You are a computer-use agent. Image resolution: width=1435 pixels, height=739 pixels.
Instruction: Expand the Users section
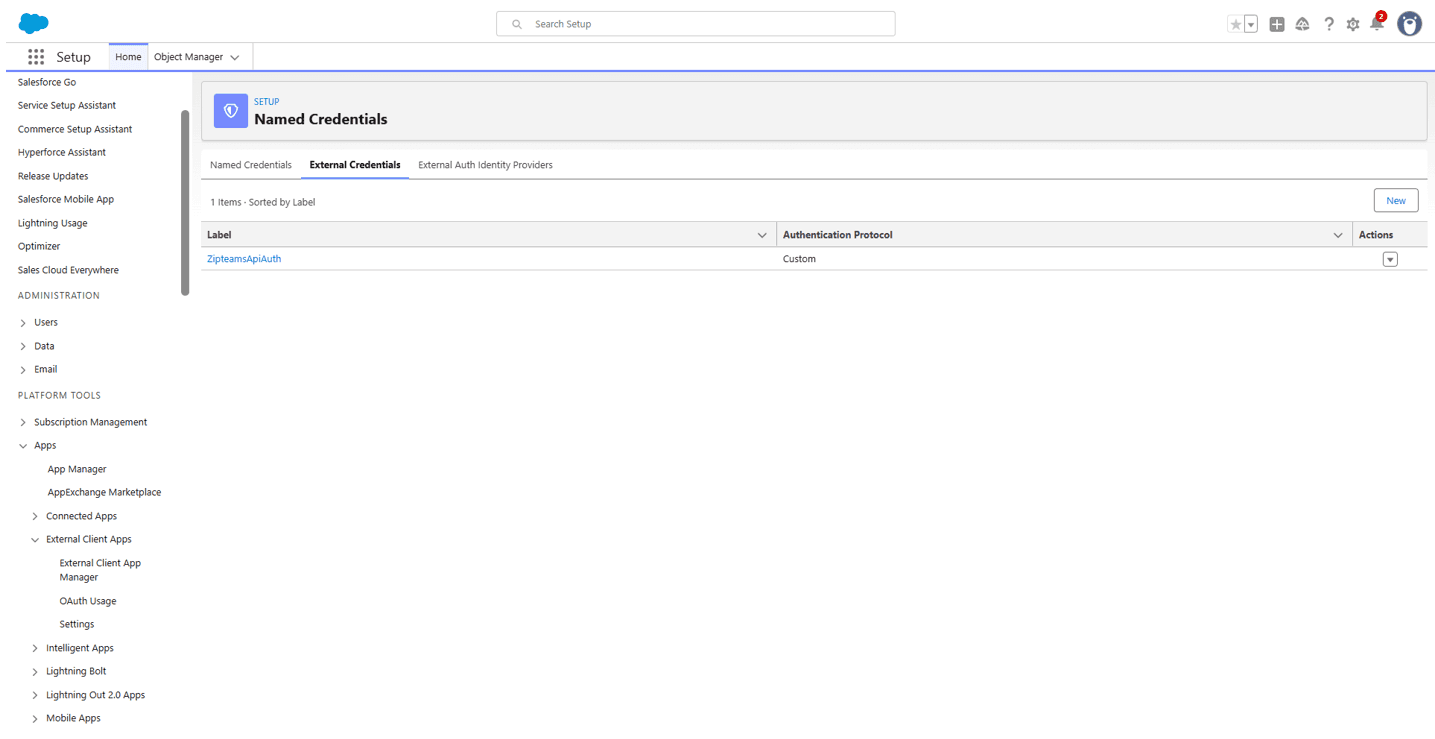[23, 323]
